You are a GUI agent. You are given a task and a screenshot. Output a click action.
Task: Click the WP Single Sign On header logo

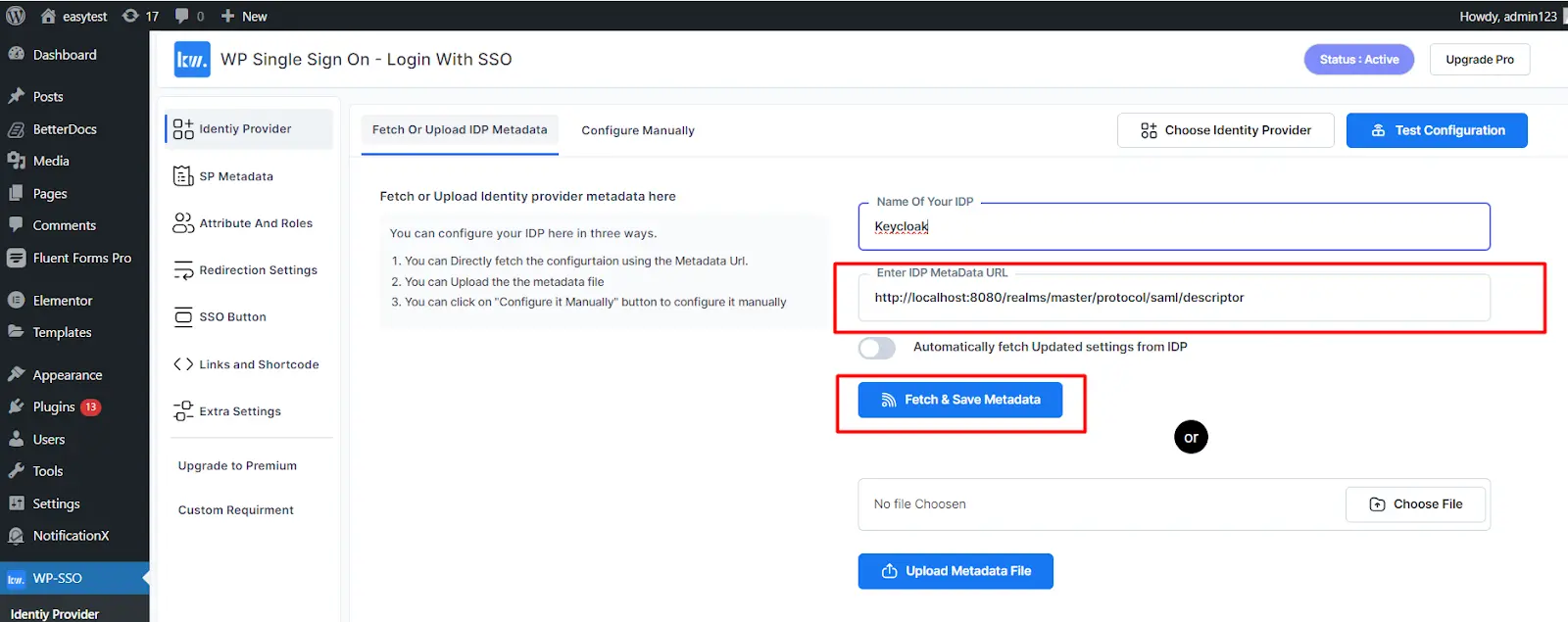click(192, 59)
